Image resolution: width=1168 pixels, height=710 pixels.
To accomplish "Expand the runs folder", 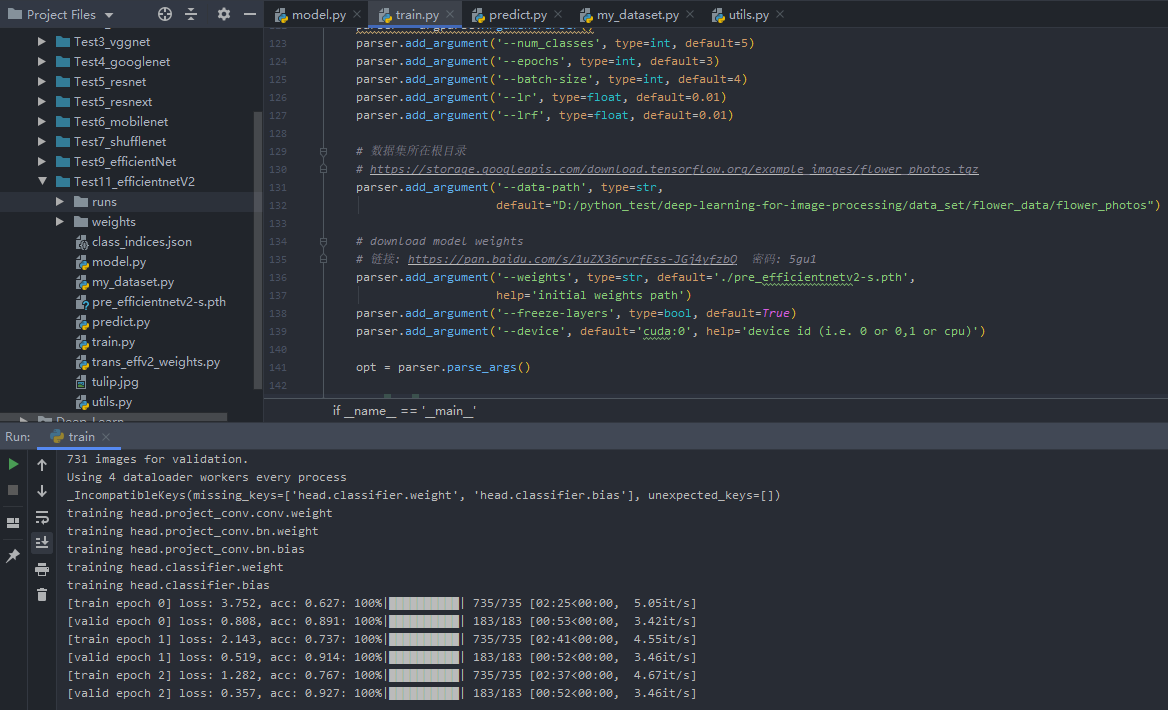I will 61,202.
